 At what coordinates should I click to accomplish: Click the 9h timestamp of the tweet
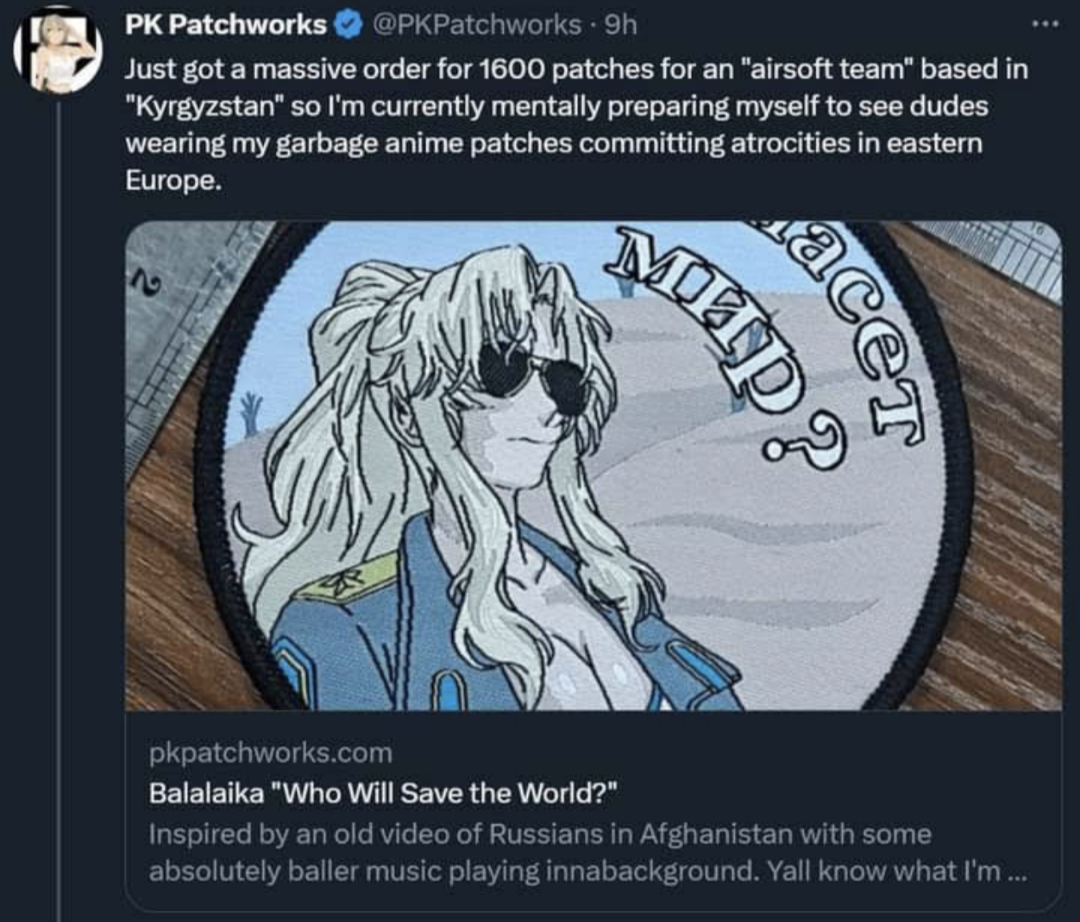pyautogui.click(x=621, y=25)
